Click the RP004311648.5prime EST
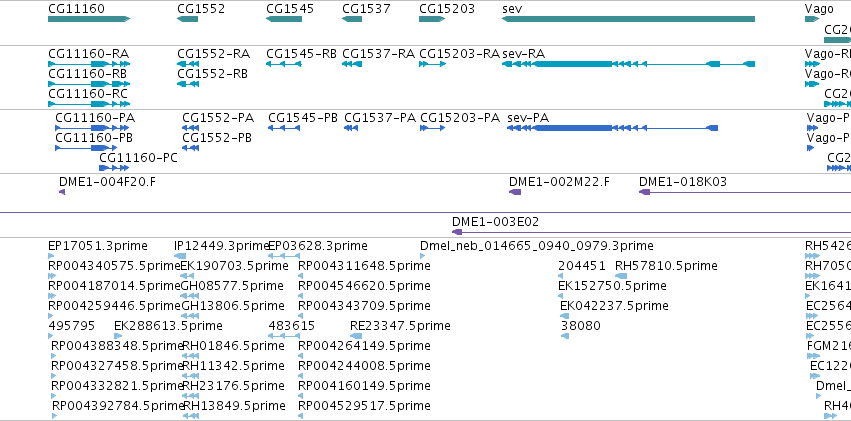This screenshot has width=851, height=421. [x=301, y=276]
